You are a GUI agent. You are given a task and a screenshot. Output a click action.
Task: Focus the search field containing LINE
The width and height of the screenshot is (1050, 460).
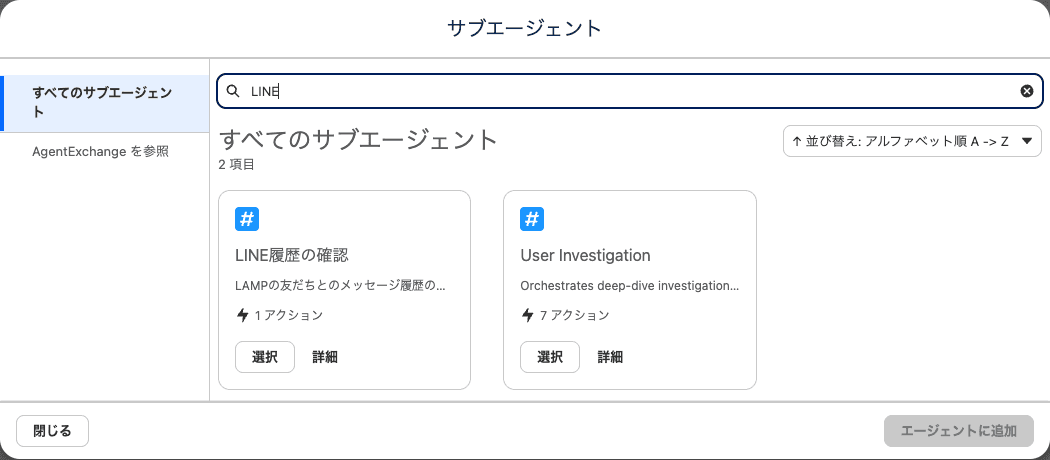pos(629,92)
